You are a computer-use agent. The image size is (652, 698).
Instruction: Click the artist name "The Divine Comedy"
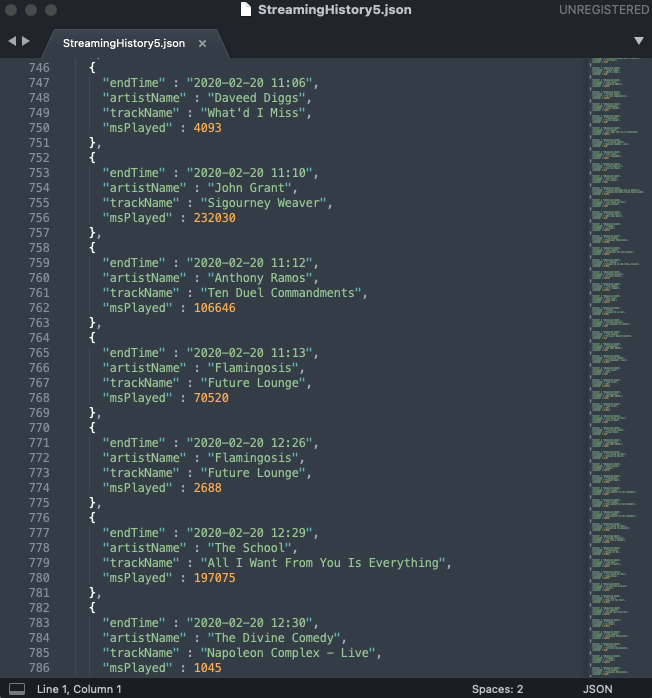coord(275,637)
